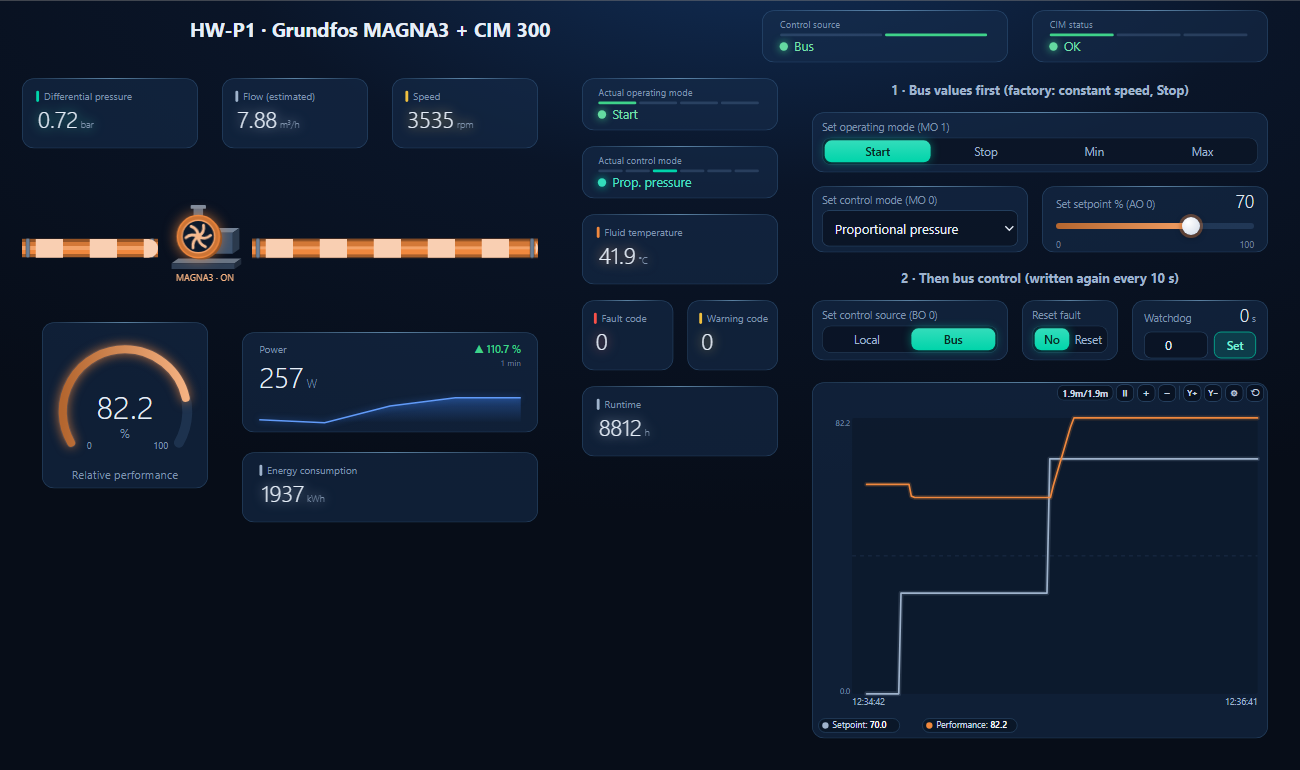Click the Speed value 3535

[430, 121]
